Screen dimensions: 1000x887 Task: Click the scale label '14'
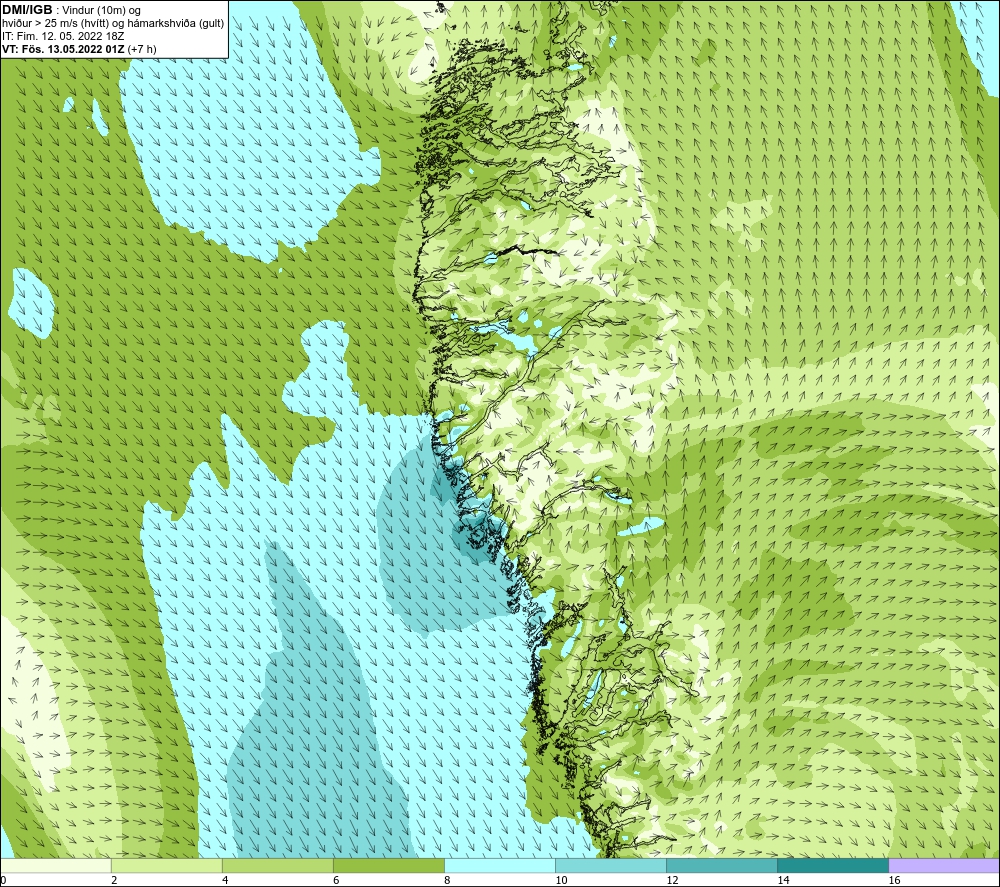783,881
